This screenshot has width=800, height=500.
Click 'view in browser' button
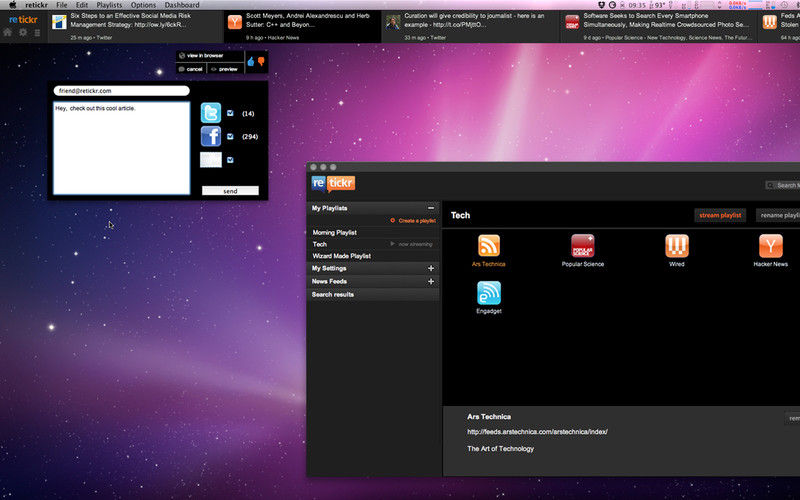[x=210, y=56]
